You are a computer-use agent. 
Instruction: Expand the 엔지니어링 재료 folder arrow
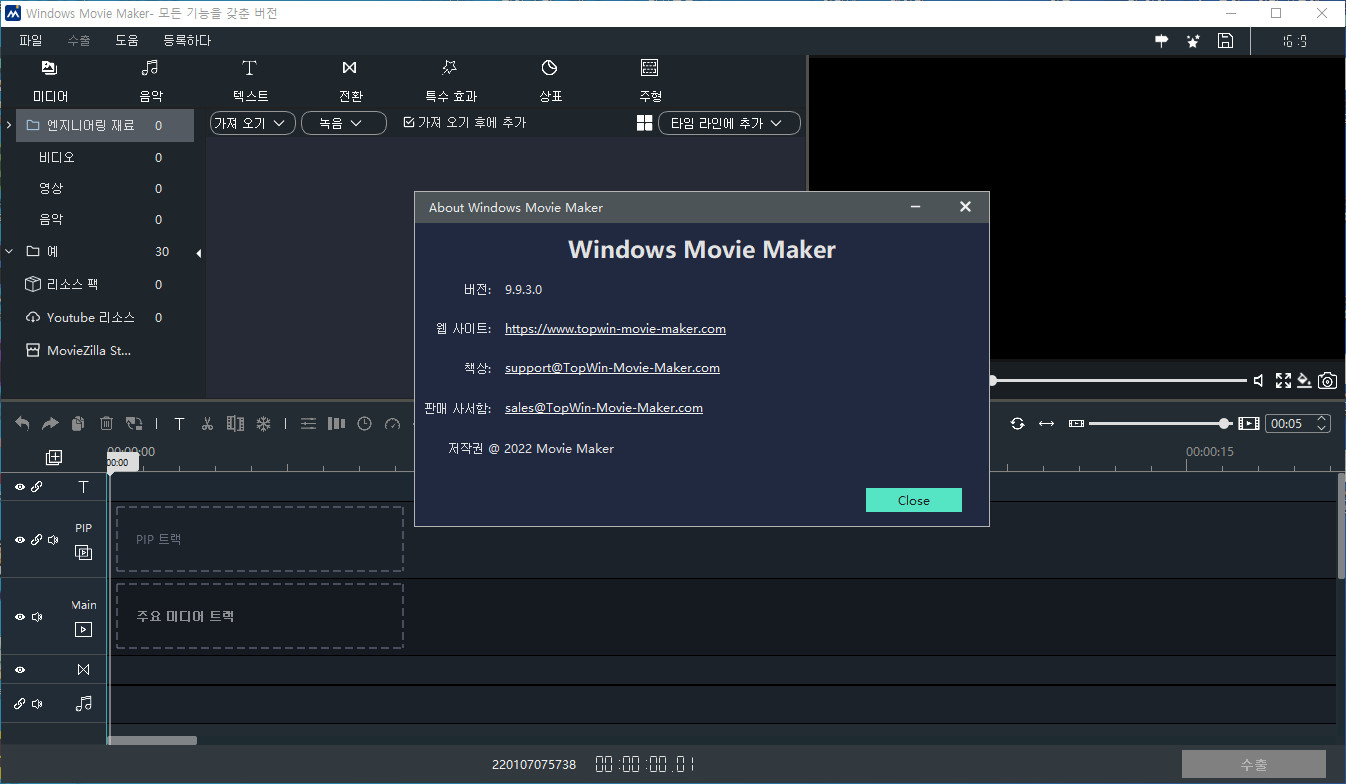[9, 125]
